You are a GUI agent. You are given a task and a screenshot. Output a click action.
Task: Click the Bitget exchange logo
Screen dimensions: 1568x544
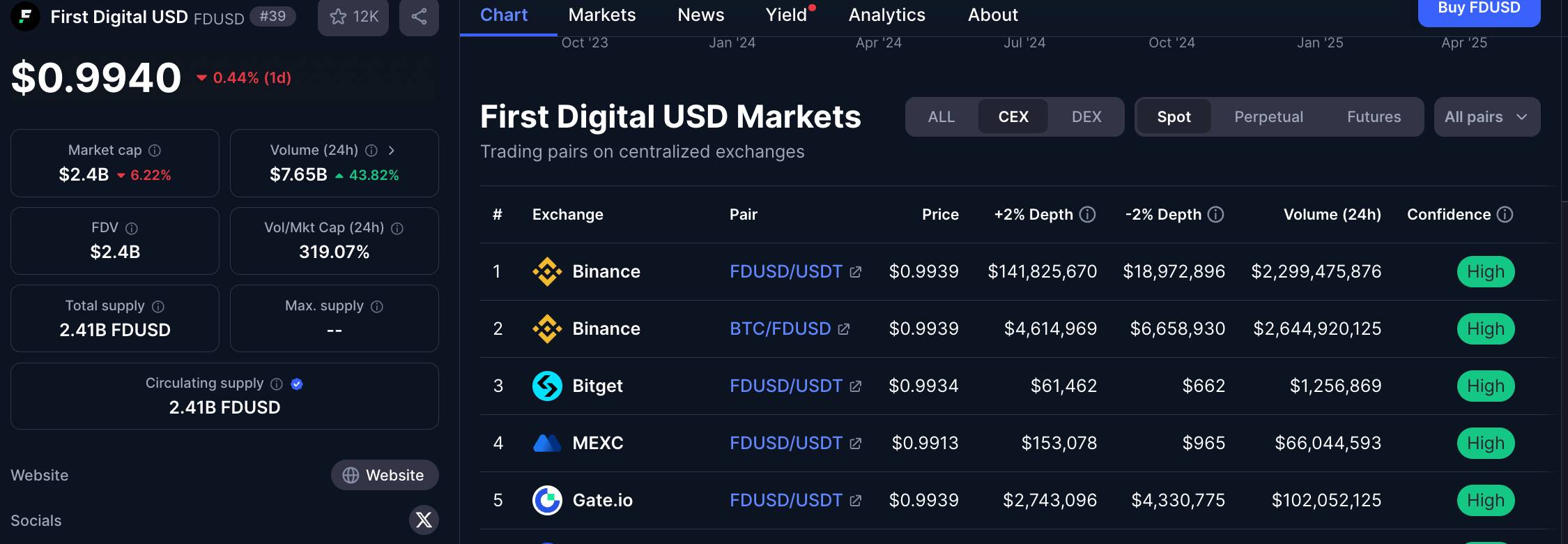[x=547, y=386]
